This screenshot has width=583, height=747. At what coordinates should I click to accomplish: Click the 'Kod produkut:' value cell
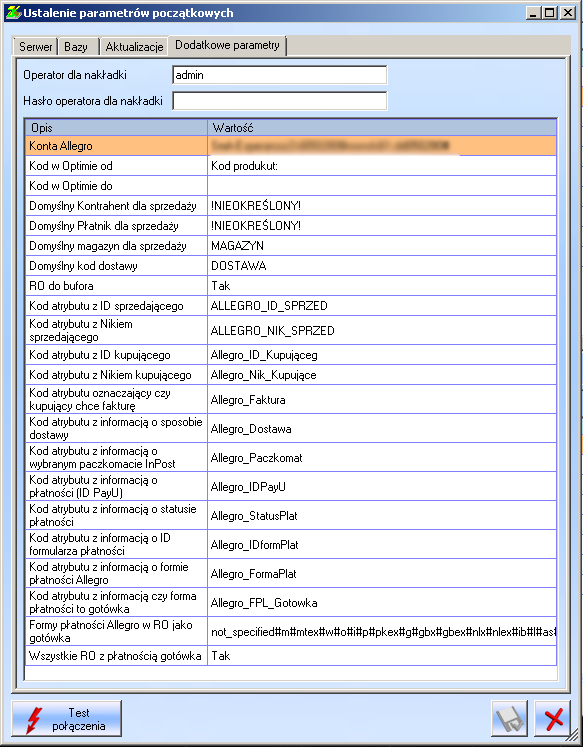tap(382, 166)
